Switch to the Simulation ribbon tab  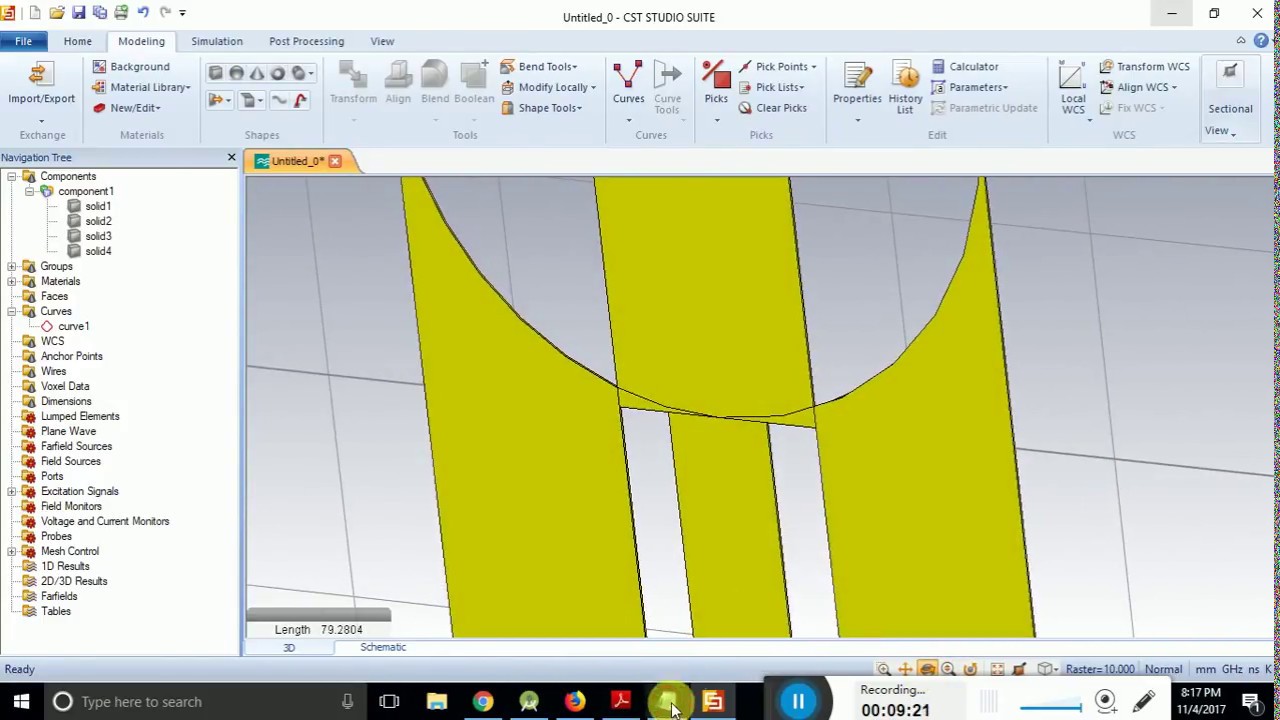(217, 41)
